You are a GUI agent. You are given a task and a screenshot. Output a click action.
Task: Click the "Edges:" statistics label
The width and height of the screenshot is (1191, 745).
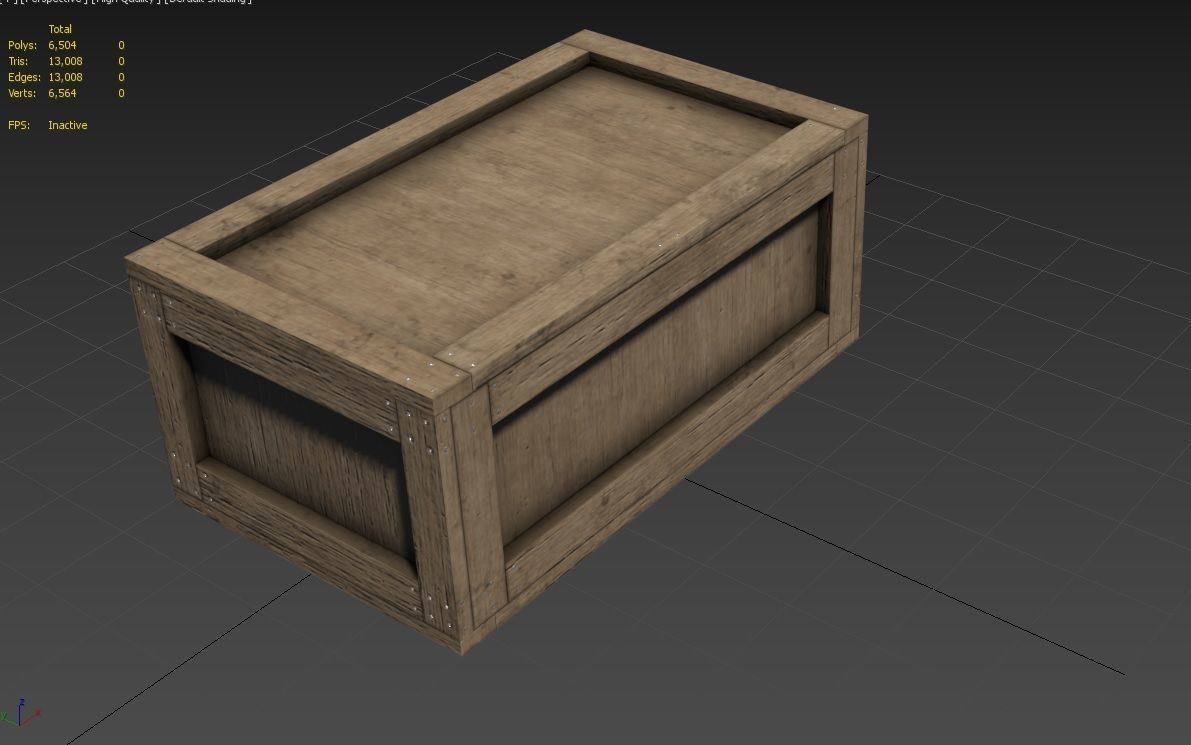coord(24,77)
